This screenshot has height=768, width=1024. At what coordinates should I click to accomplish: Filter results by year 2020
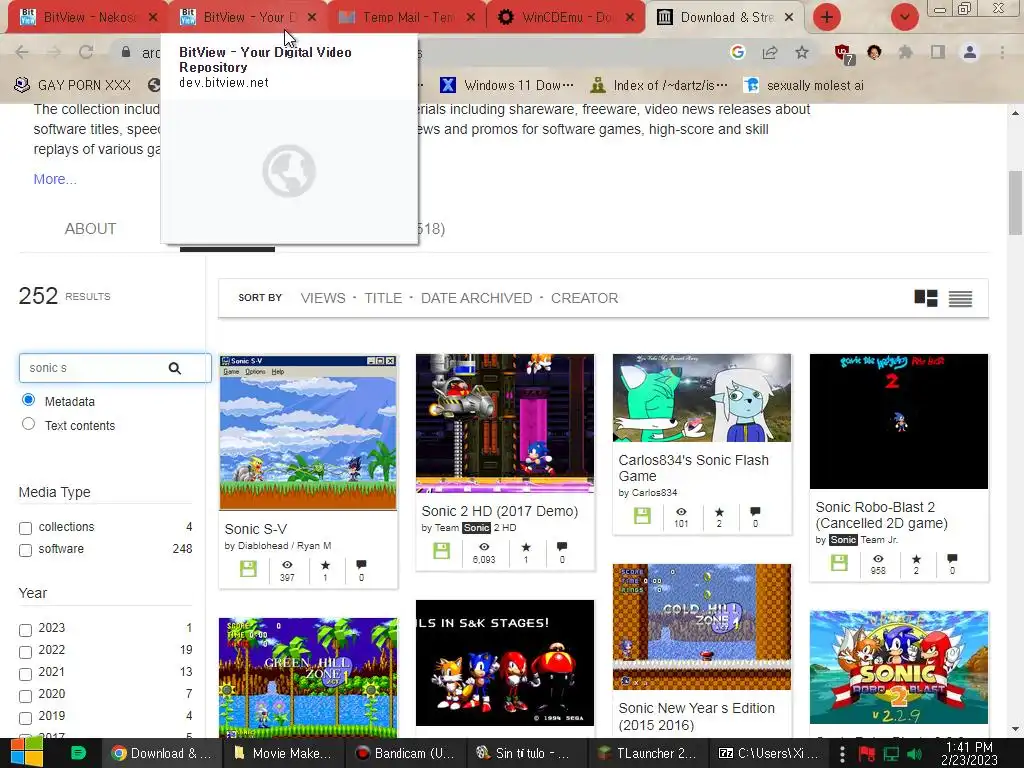point(25,696)
